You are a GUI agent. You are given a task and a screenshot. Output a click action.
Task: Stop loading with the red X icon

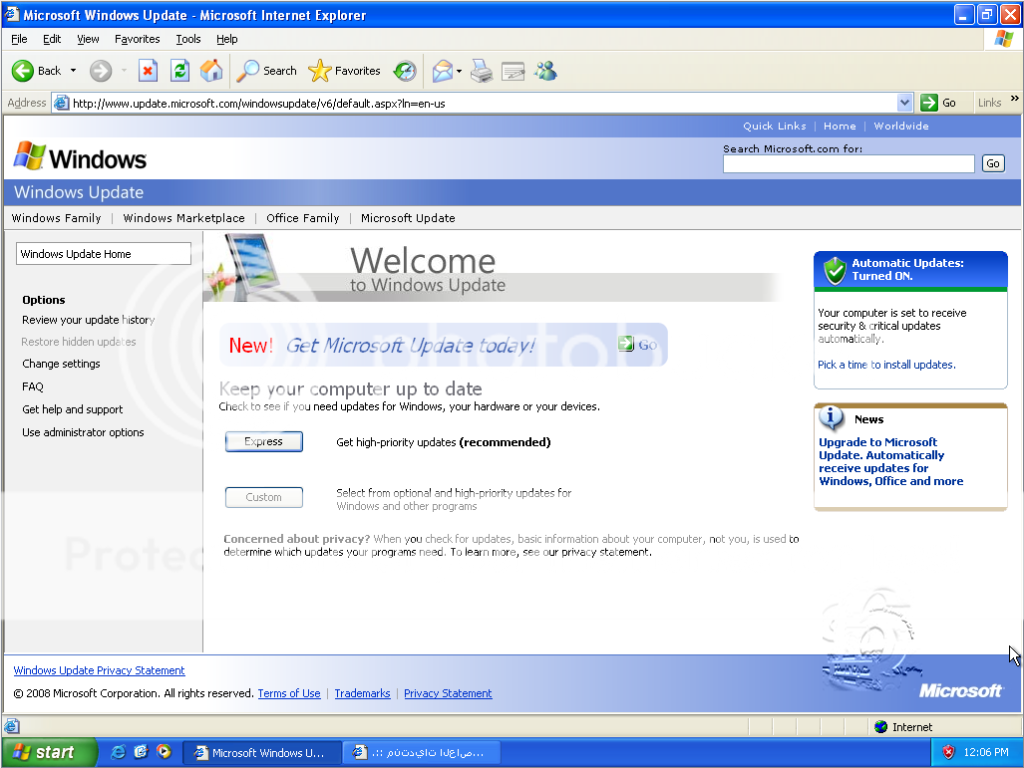click(x=148, y=71)
